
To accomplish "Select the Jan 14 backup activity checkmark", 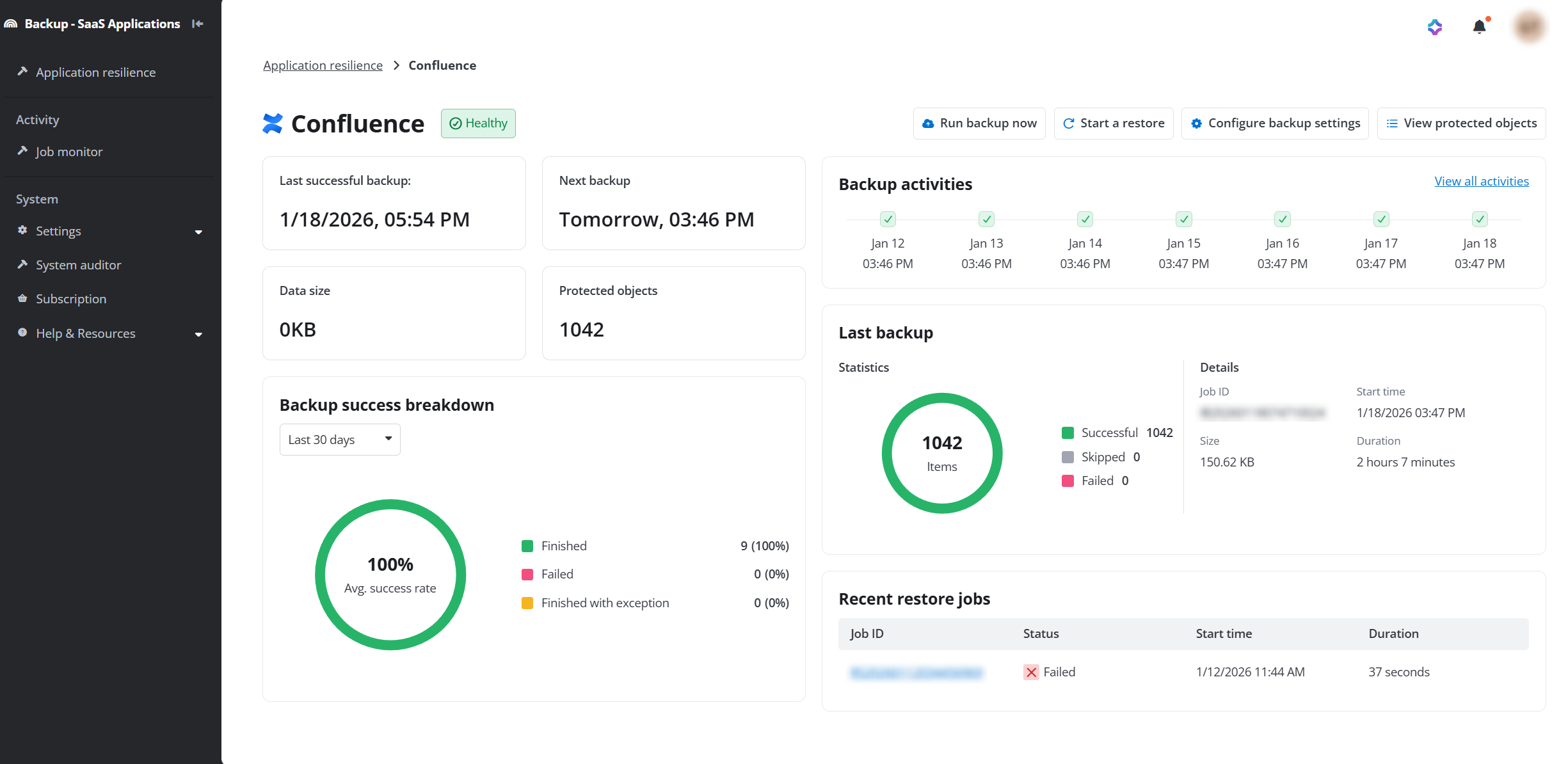I will 1085,219.
